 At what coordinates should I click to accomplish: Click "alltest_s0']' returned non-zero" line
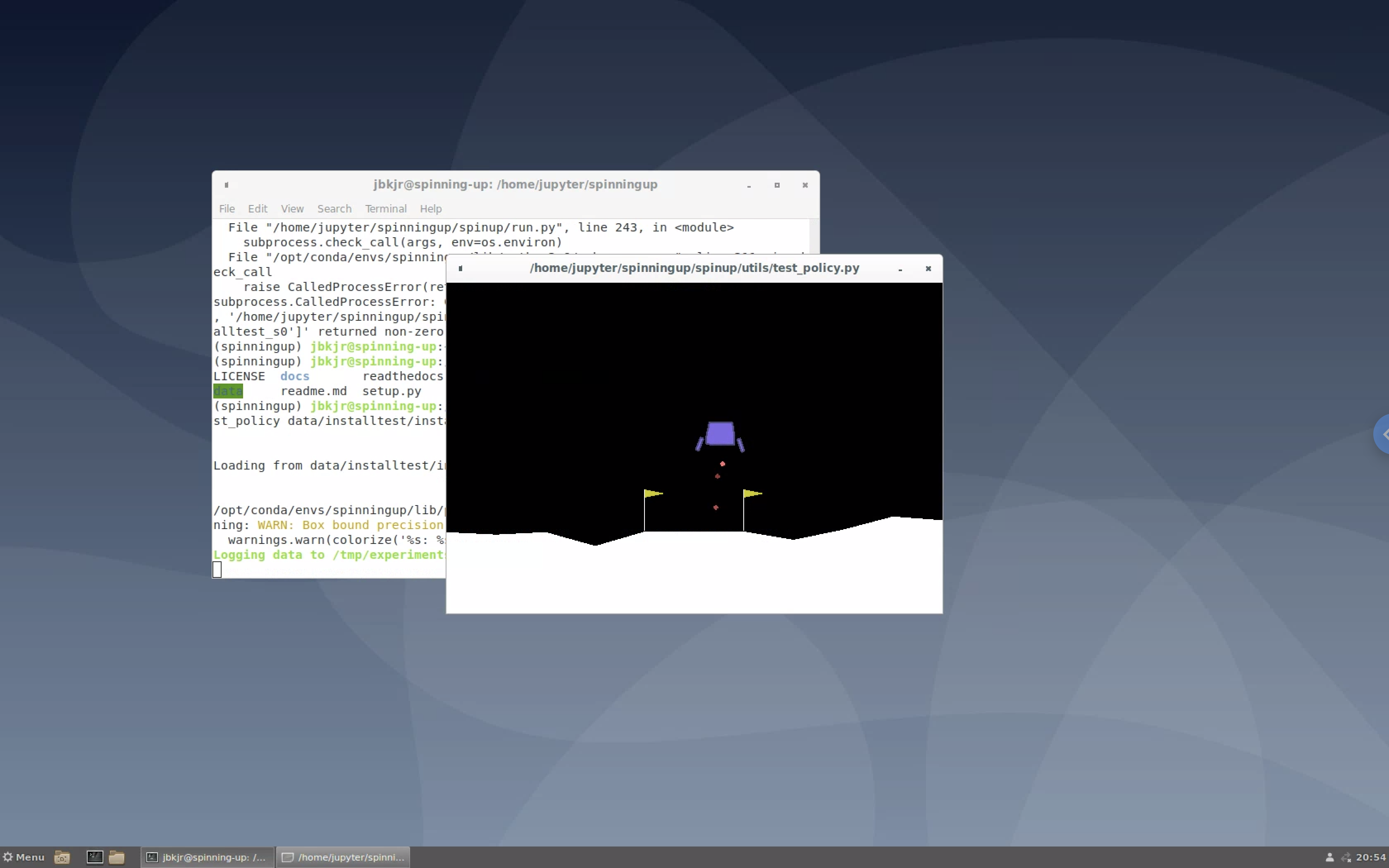[329, 332]
